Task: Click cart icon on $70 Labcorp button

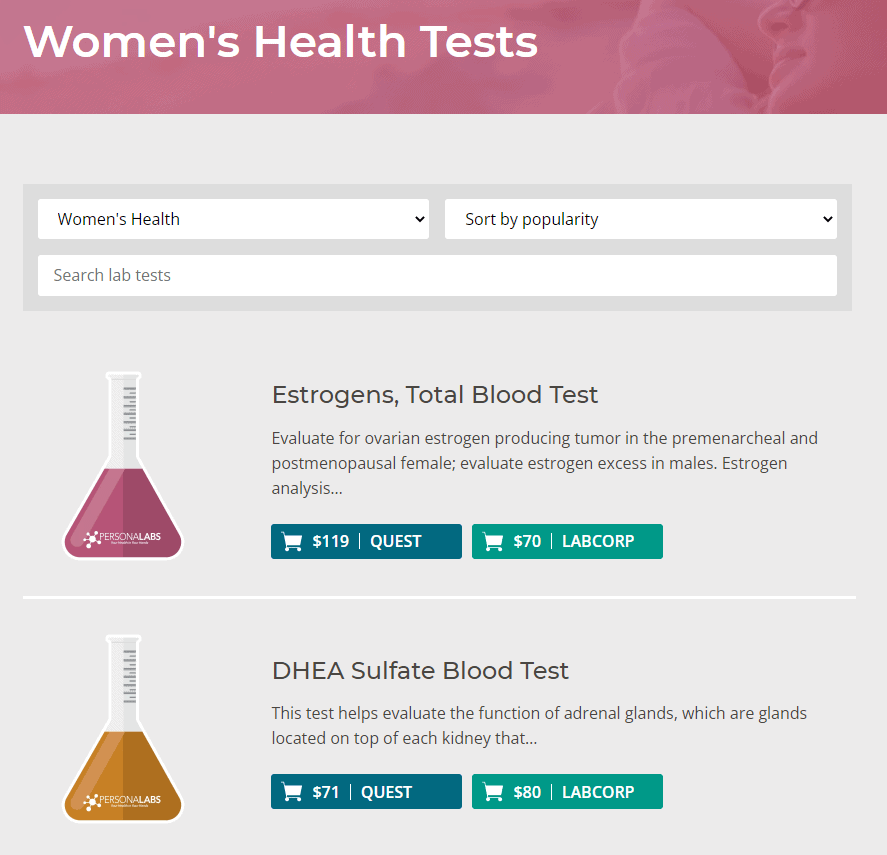Action: (x=493, y=542)
